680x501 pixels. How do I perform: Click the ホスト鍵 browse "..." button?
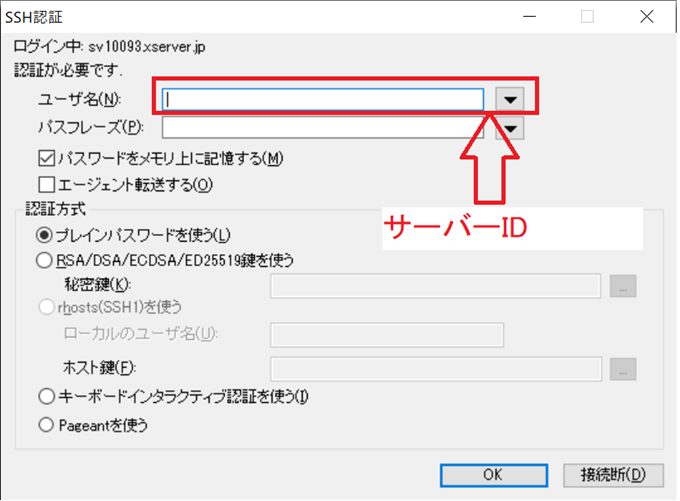pyautogui.click(x=623, y=369)
